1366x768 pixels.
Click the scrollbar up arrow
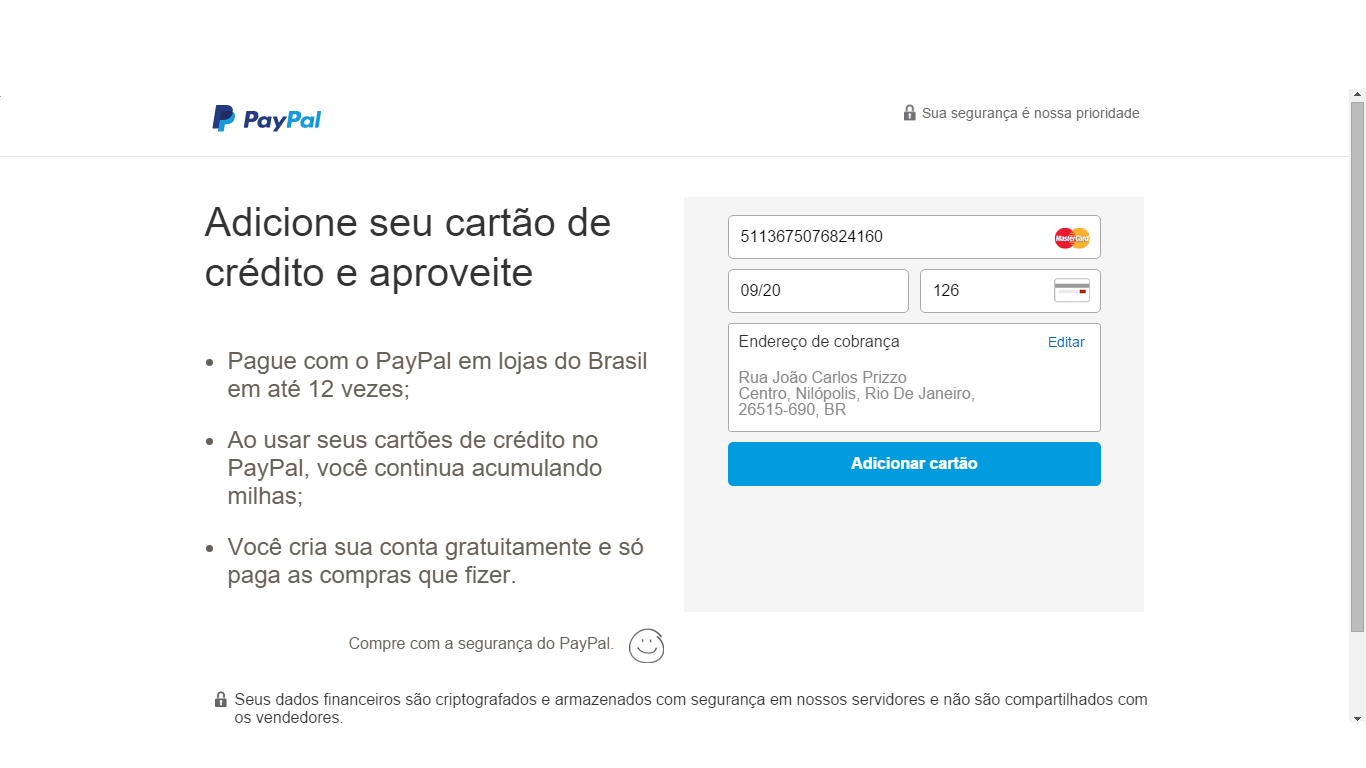point(1357,95)
